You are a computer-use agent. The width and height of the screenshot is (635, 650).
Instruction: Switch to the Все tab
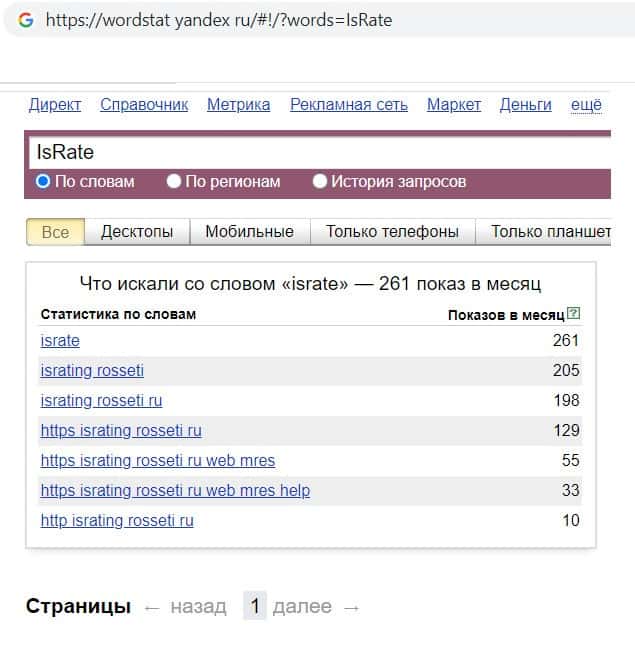(55, 232)
